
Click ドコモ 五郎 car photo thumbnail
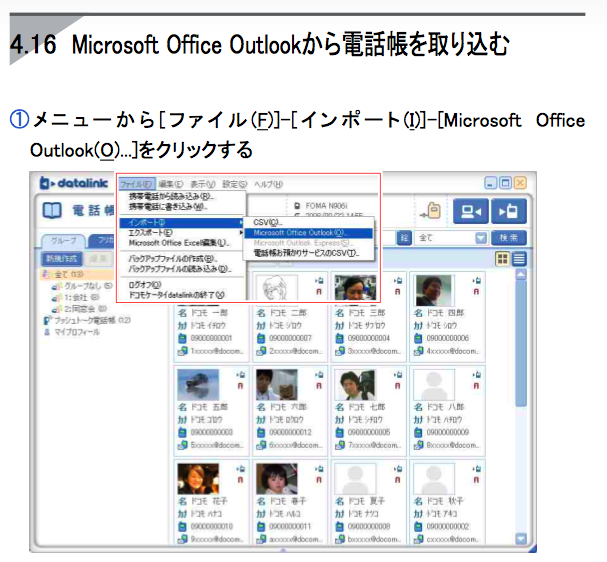click(x=198, y=384)
